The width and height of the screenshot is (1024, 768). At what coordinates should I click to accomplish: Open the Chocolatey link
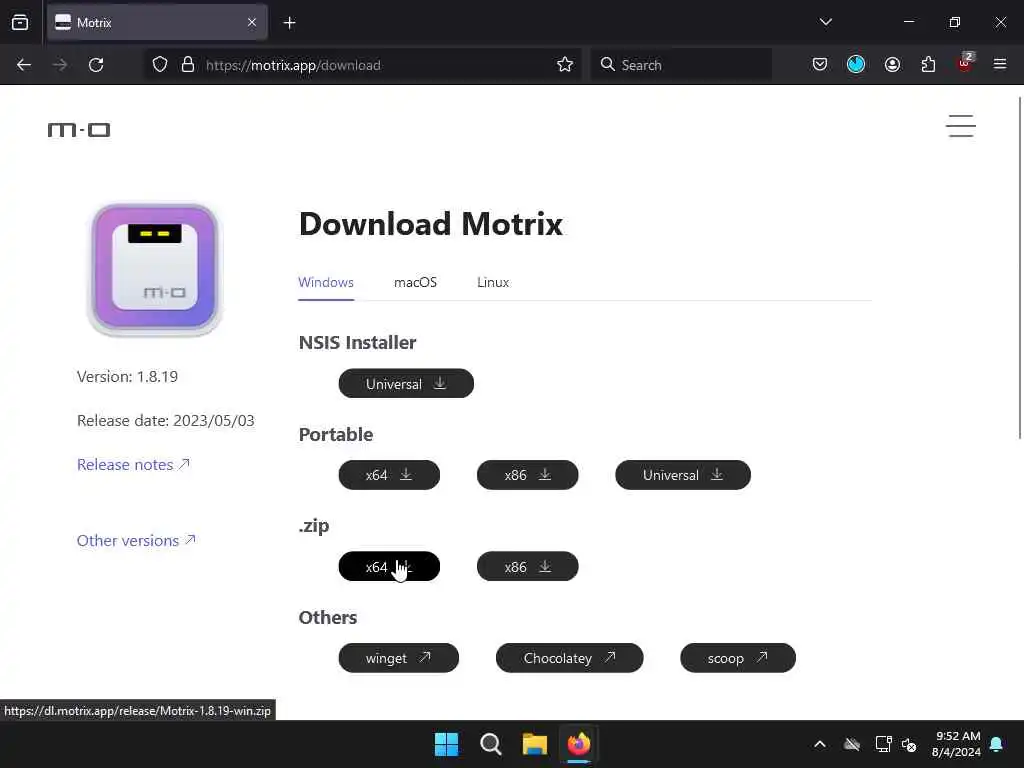coord(569,658)
